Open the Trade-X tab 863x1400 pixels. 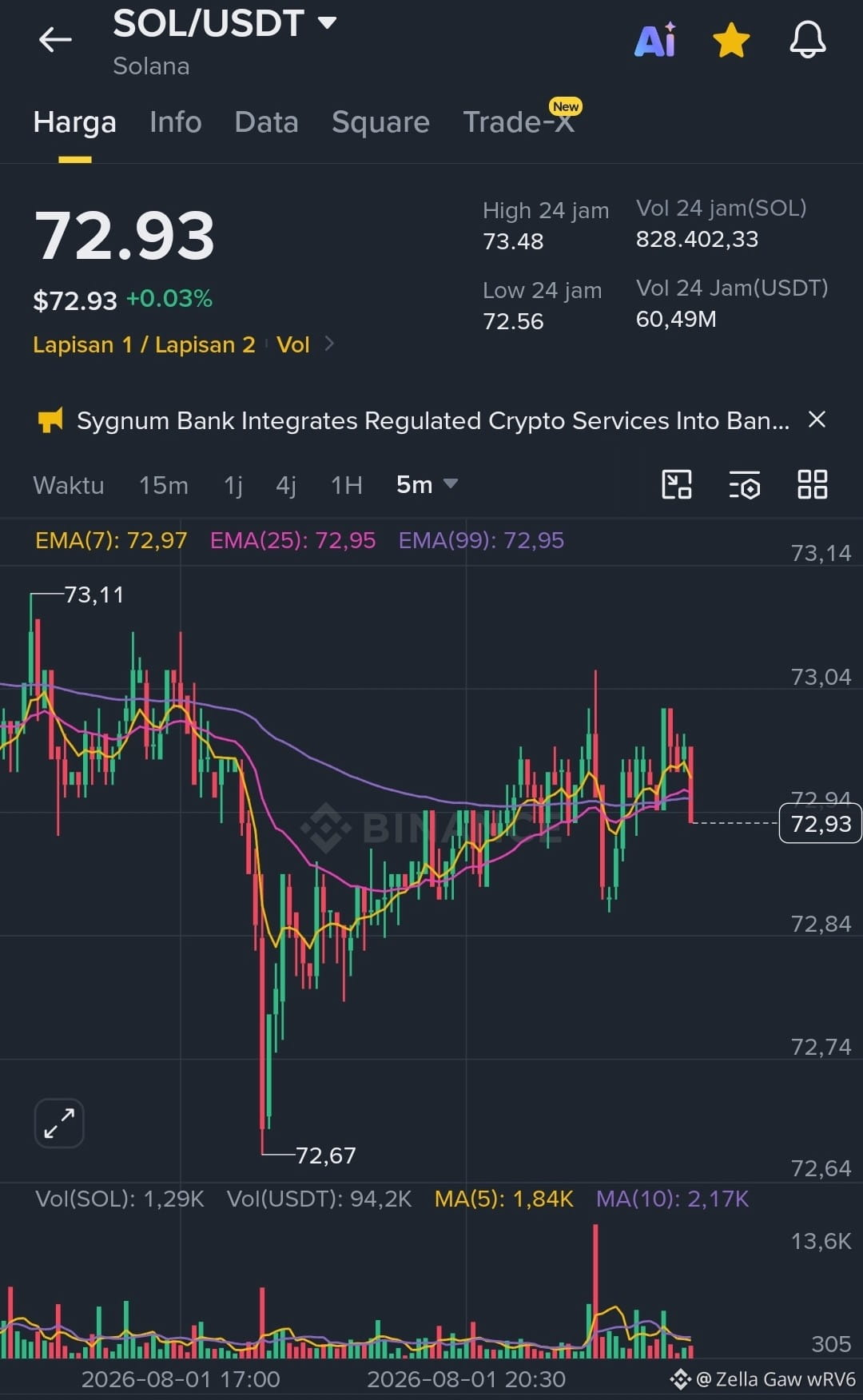tap(519, 121)
